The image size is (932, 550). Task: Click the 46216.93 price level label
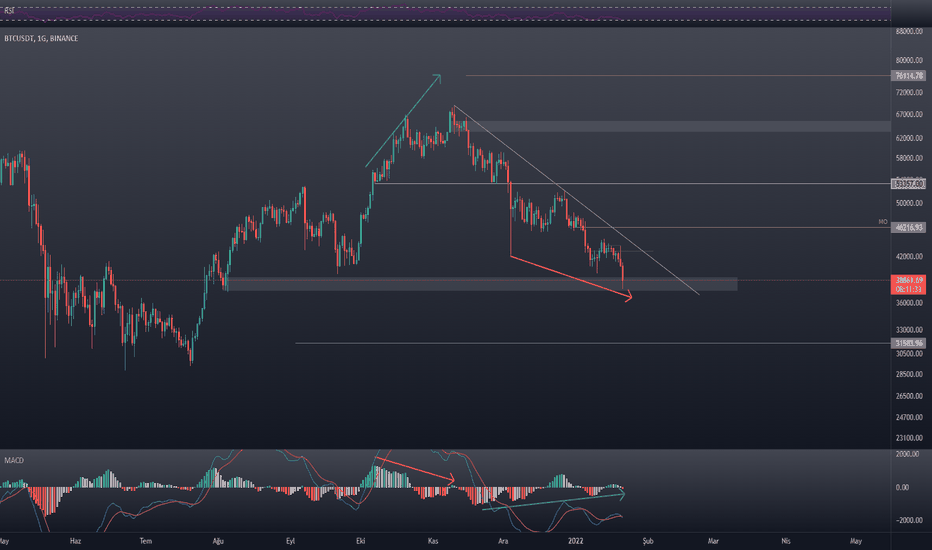909,228
